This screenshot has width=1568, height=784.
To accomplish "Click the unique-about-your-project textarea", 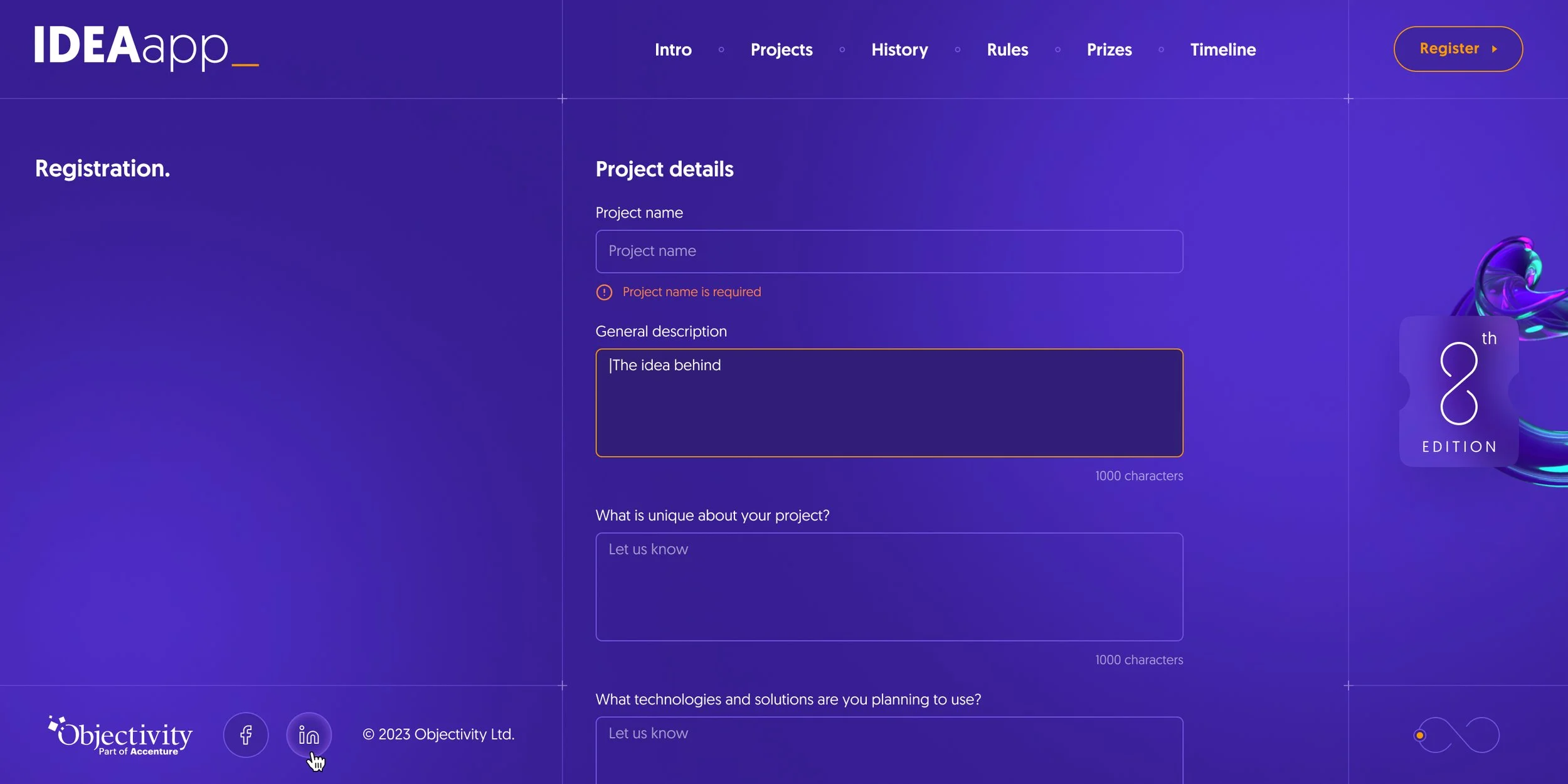I will pyautogui.click(x=889, y=586).
